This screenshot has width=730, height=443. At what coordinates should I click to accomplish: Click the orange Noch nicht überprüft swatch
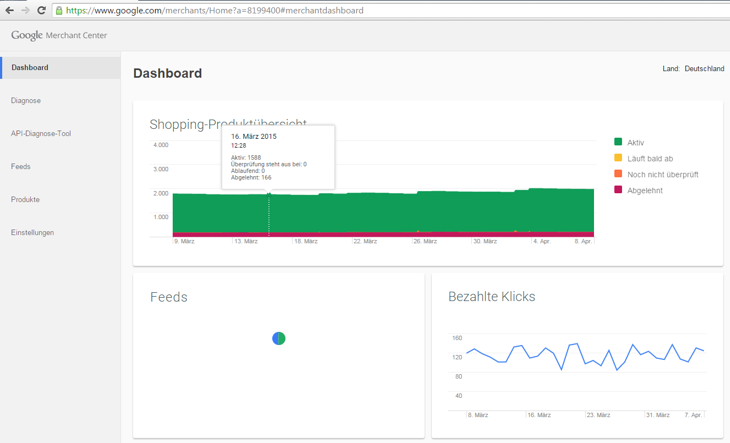tap(618, 174)
